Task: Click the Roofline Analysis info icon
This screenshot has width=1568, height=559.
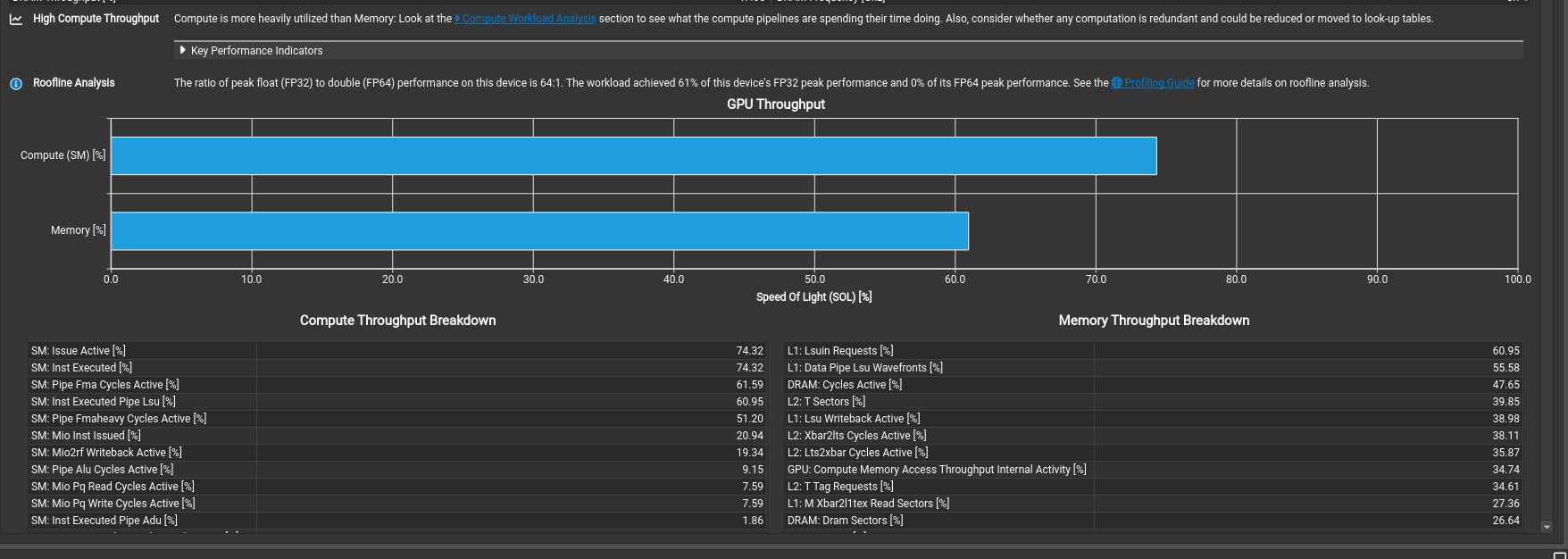Action: (x=16, y=83)
